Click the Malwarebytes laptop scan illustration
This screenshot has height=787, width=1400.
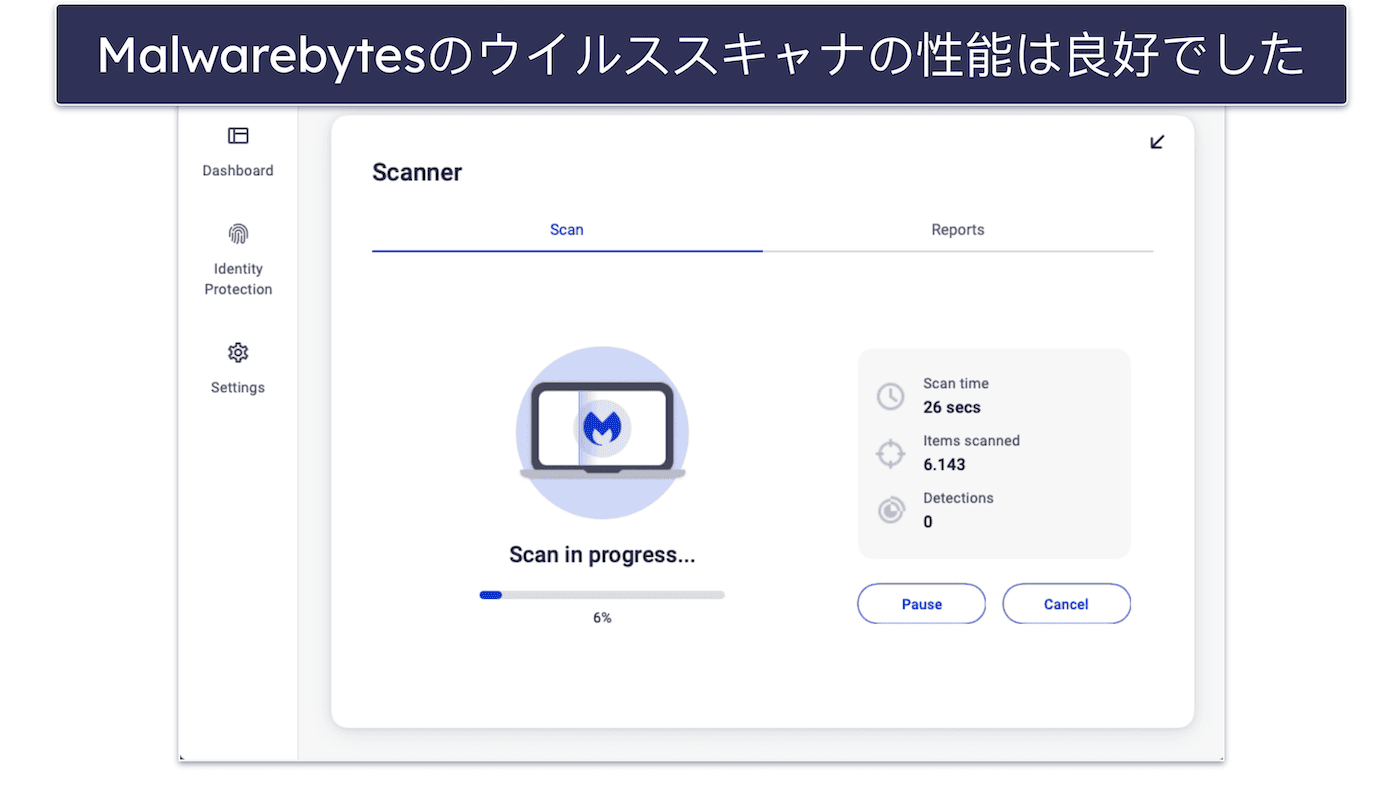click(602, 432)
